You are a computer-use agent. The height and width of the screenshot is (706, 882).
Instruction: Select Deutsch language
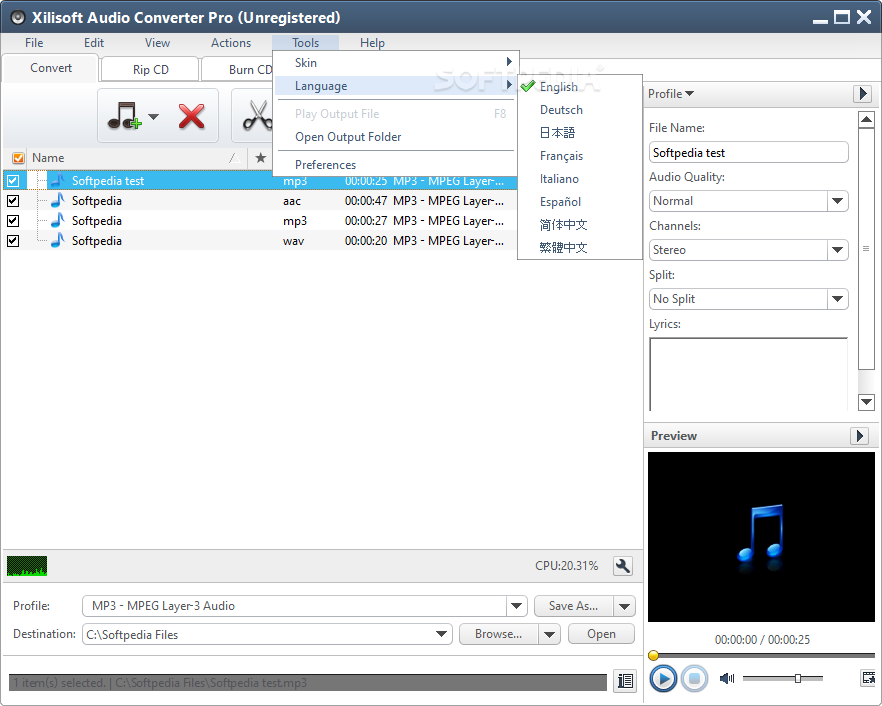tap(579, 110)
